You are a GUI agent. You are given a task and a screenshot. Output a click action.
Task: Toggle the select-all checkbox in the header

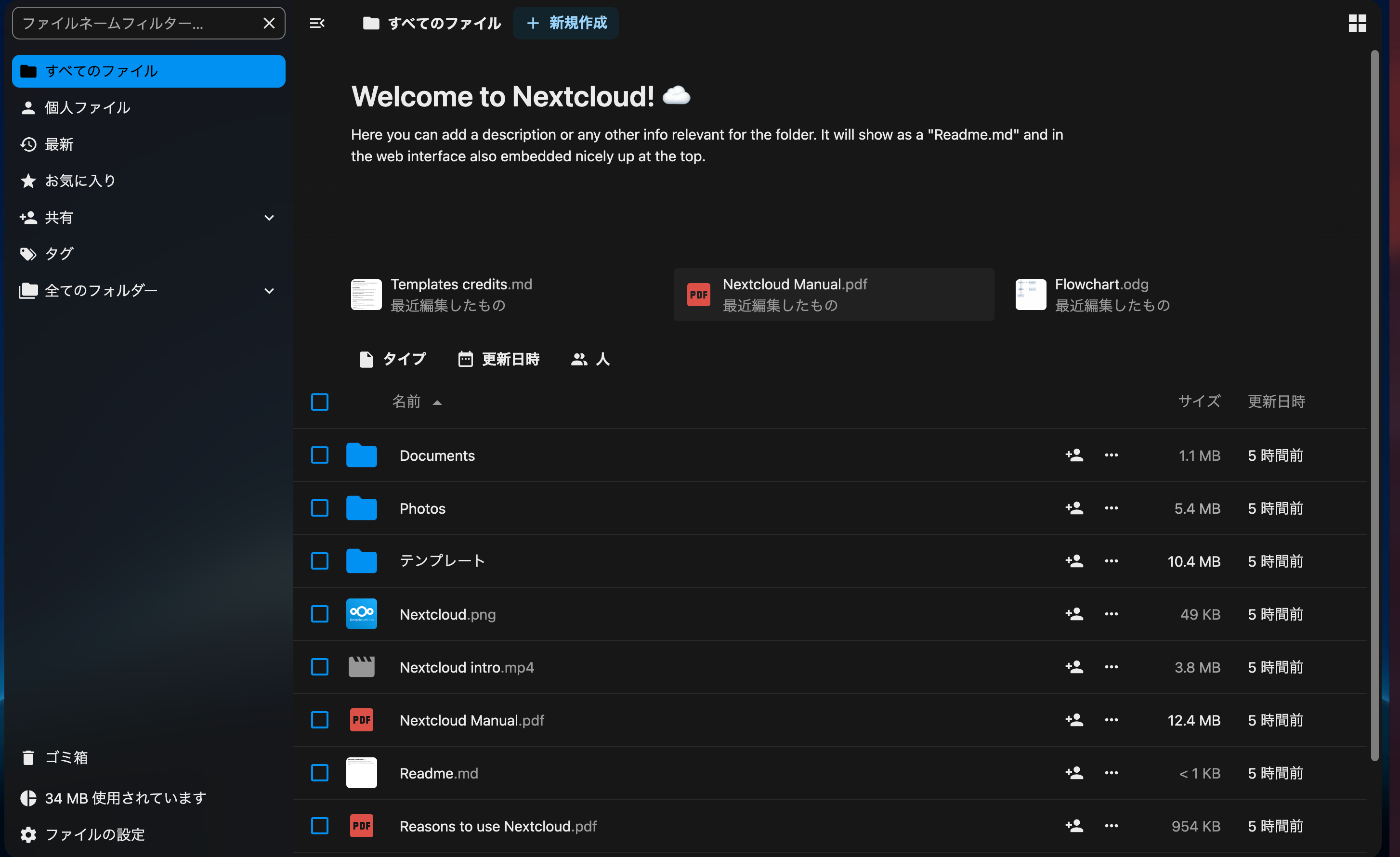coord(320,402)
